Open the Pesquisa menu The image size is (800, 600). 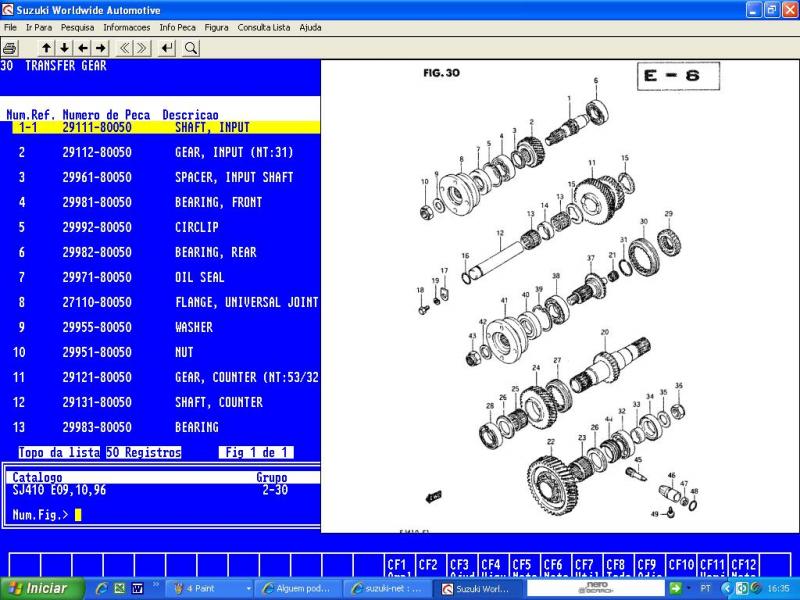(x=78, y=27)
